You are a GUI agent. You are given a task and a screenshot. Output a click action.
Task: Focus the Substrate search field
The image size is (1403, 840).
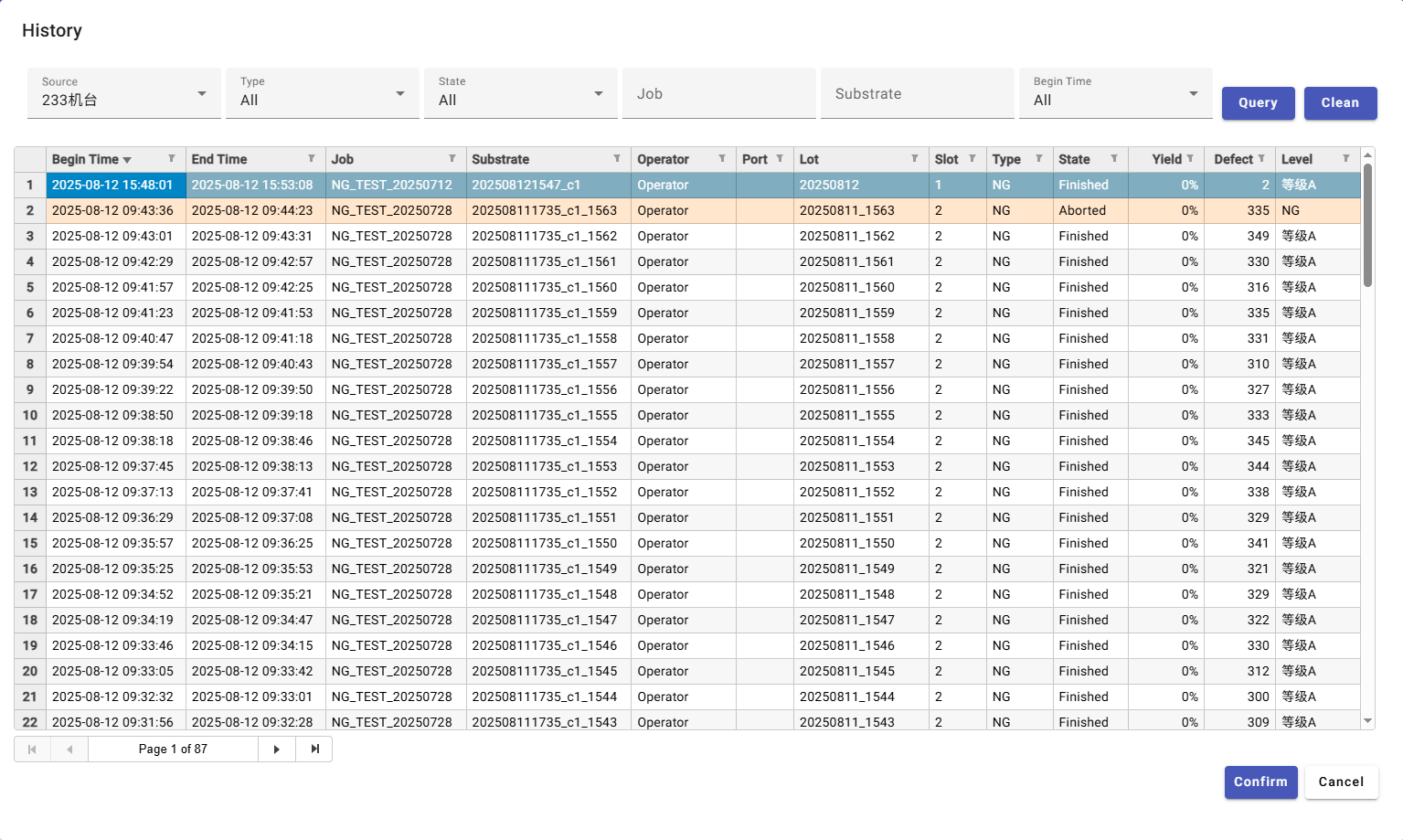coord(918,94)
